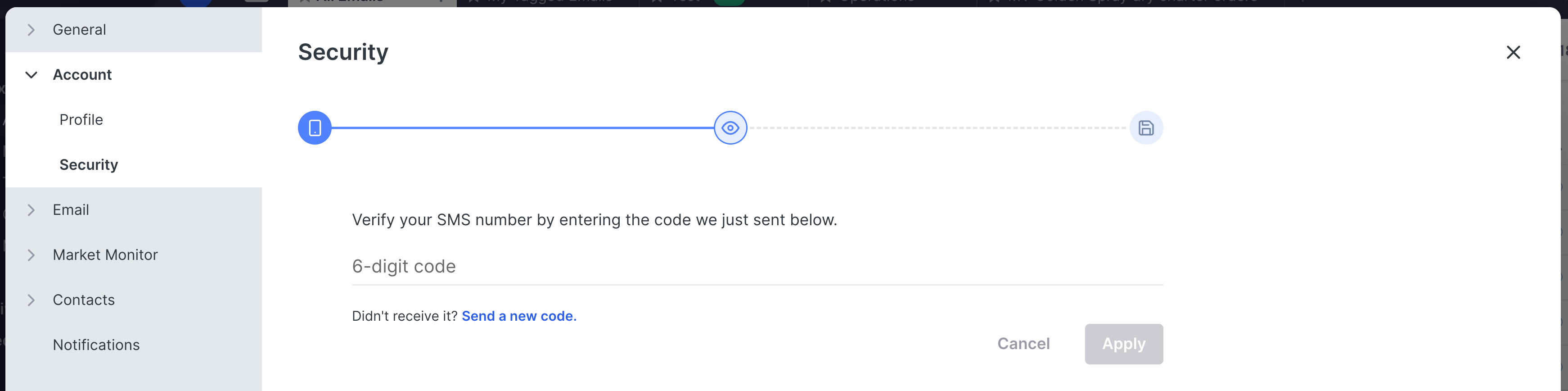Expand the Email settings section
This screenshot has width=1568, height=391.
[31, 210]
